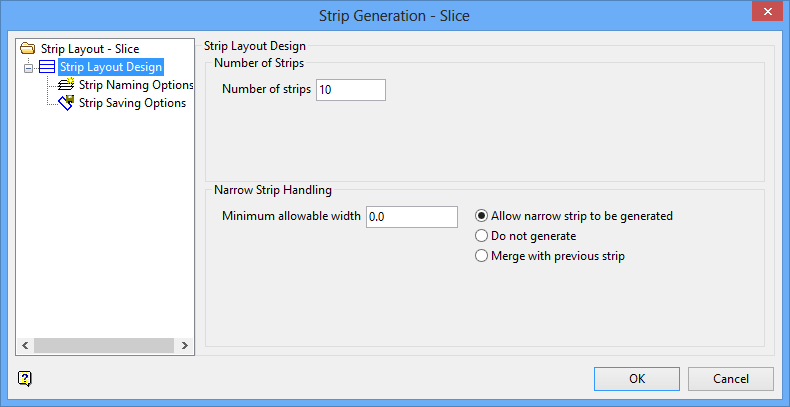Image resolution: width=790 pixels, height=407 pixels.
Task: Click the Strip Naming Options icon
Action: tap(67, 85)
